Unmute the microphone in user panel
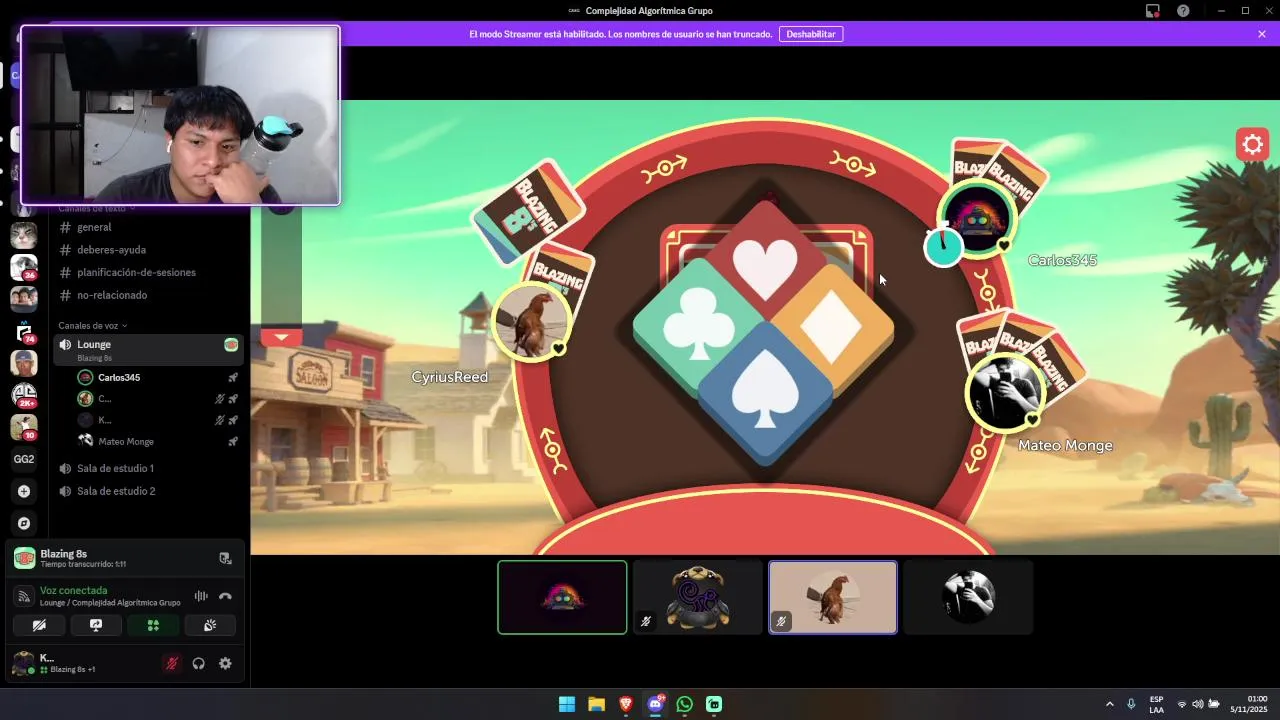Screen dimensions: 1280x720 [172, 663]
